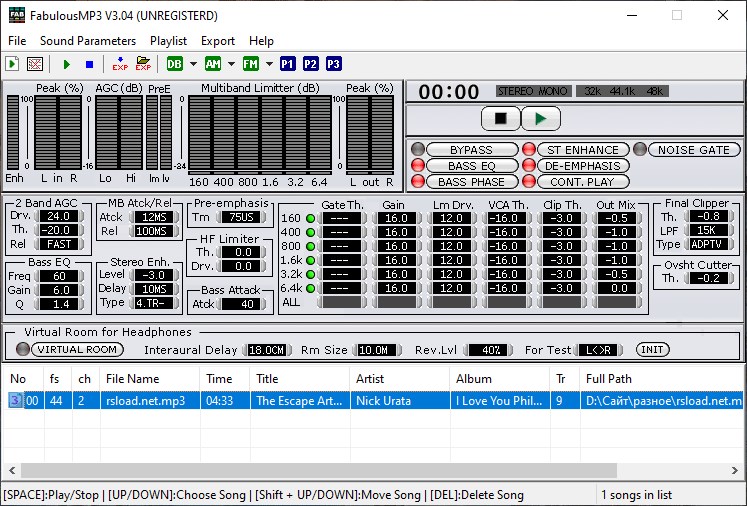Viewport: 747px width, 506px height.
Task: Click the INIT button in Virtual Room
Action: [x=652, y=350]
